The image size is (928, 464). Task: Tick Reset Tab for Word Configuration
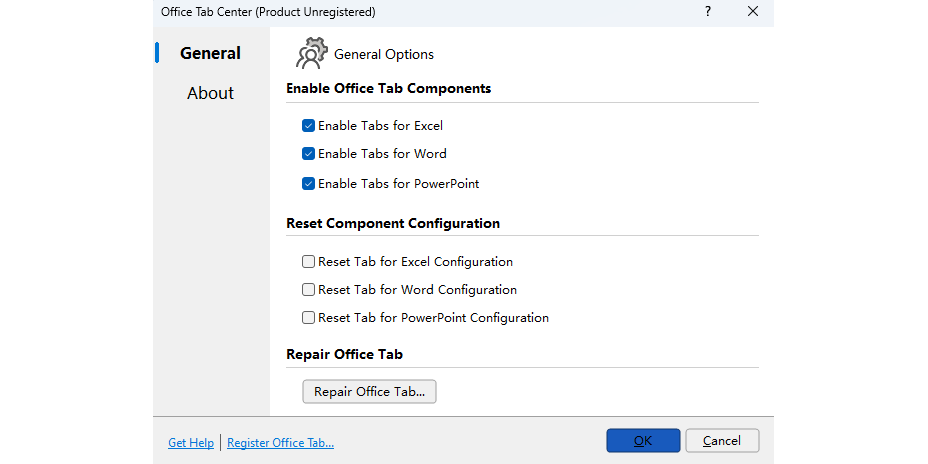309,290
